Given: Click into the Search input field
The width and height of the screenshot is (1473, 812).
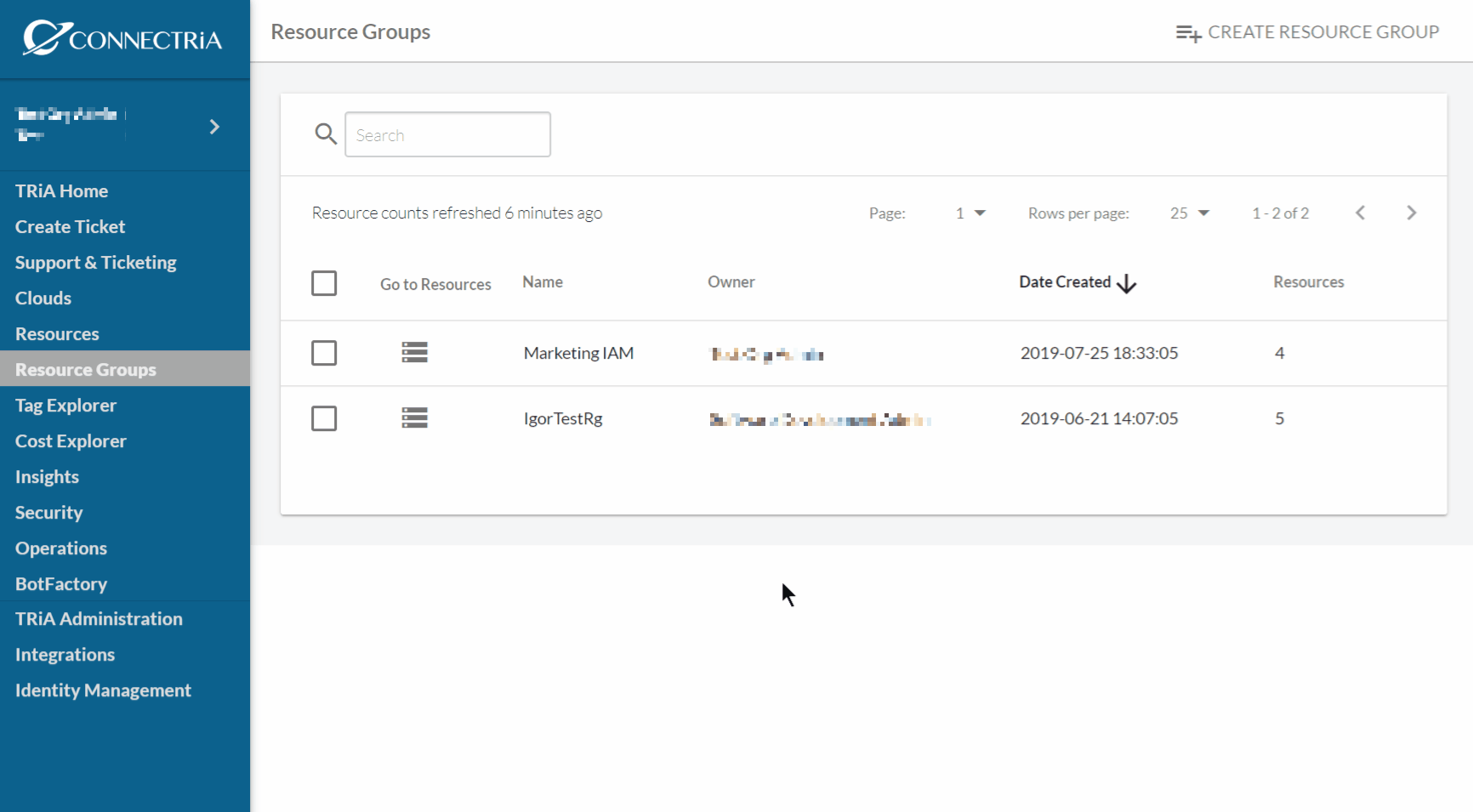Looking at the screenshot, I should pos(447,134).
